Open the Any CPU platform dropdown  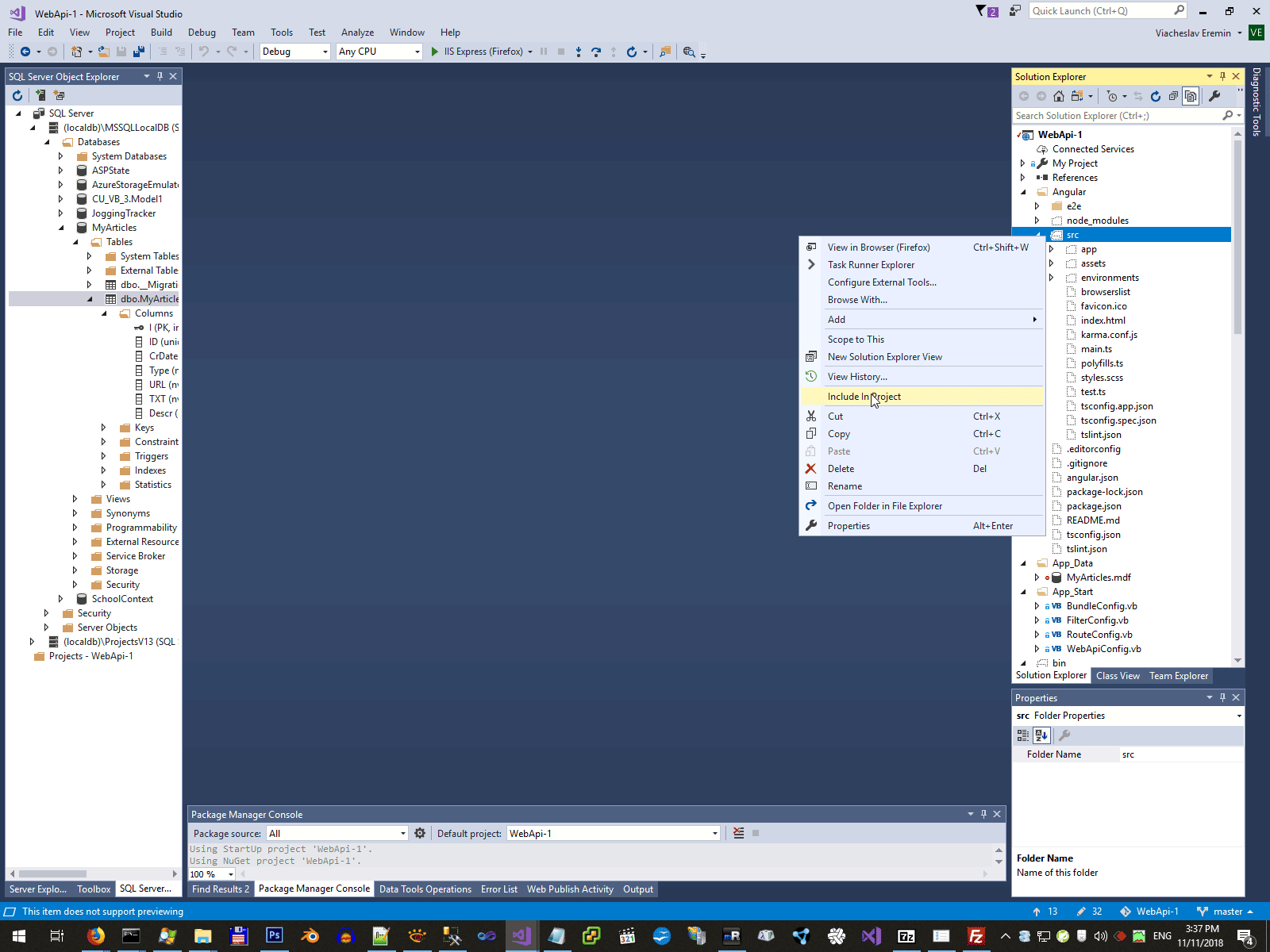379,52
